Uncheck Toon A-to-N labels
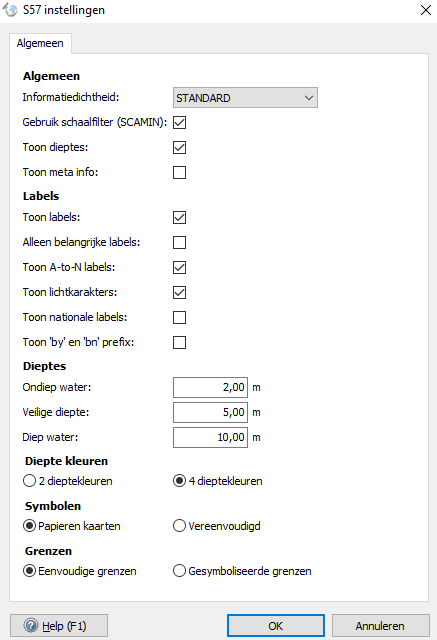This screenshot has width=437, height=640. coord(180,267)
